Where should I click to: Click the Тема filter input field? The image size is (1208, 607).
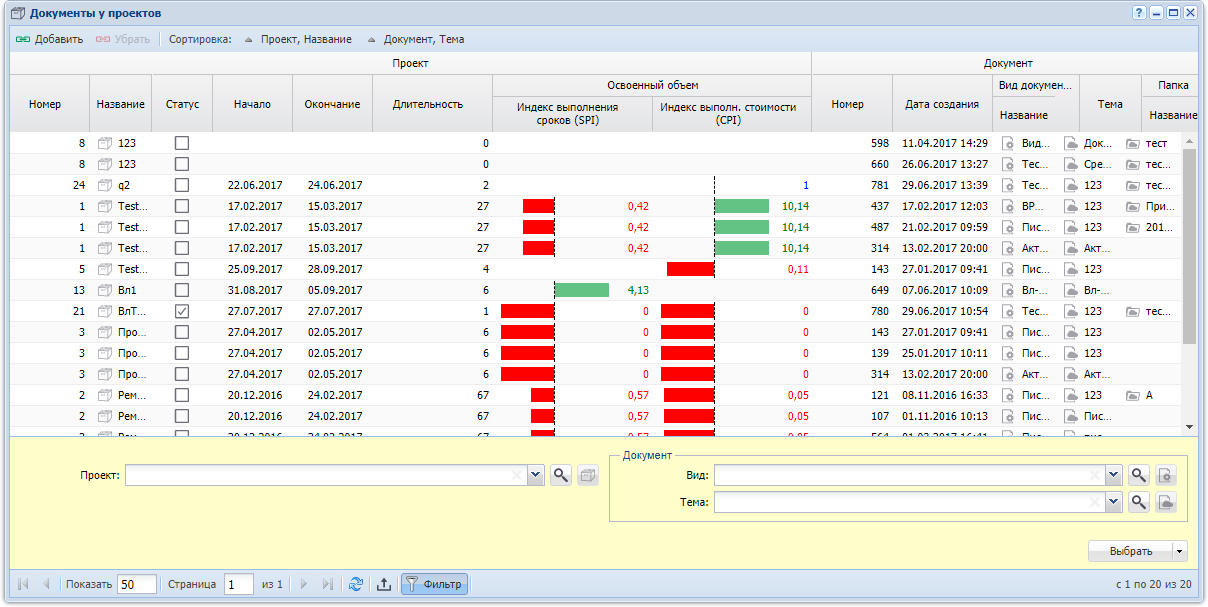[909, 502]
